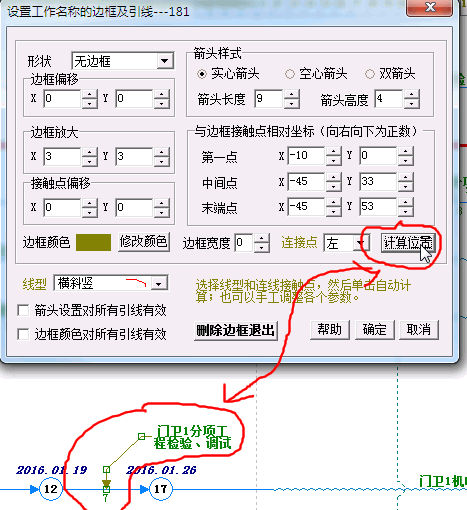Tick 边框颜色对所有引线有效 checkbox

[x=23, y=334]
